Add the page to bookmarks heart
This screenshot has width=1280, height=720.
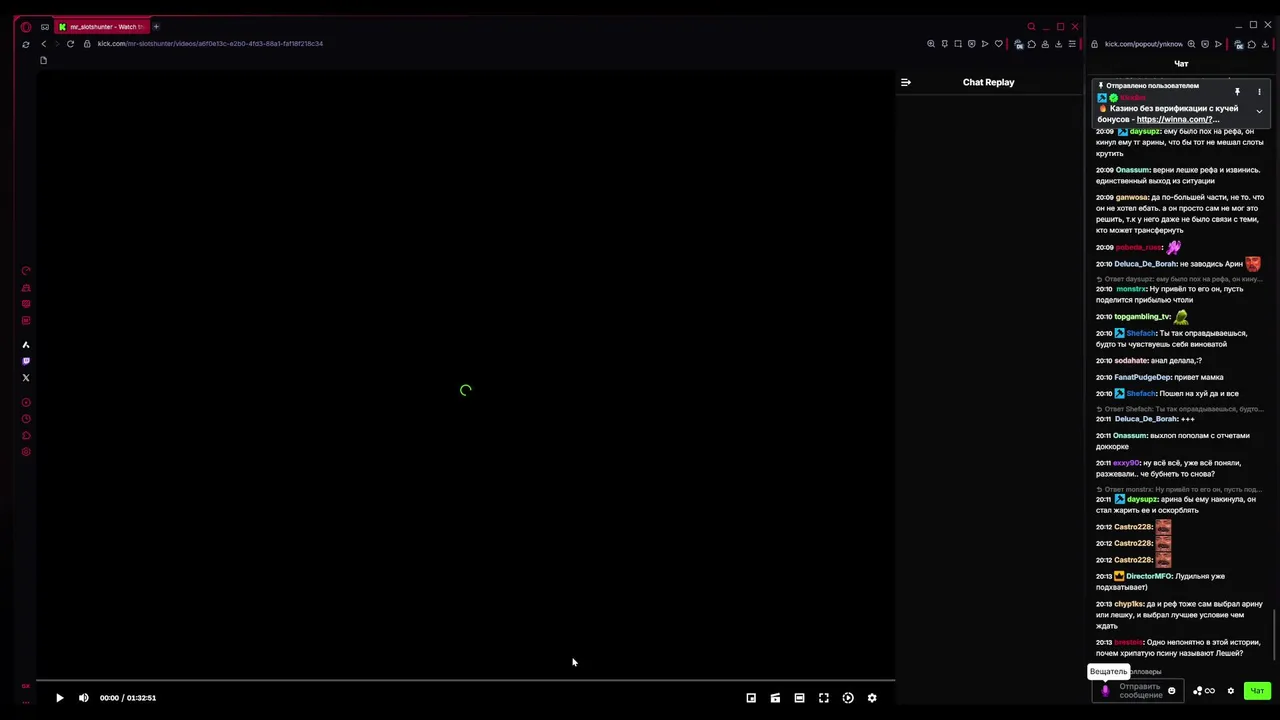(x=998, y=44)
